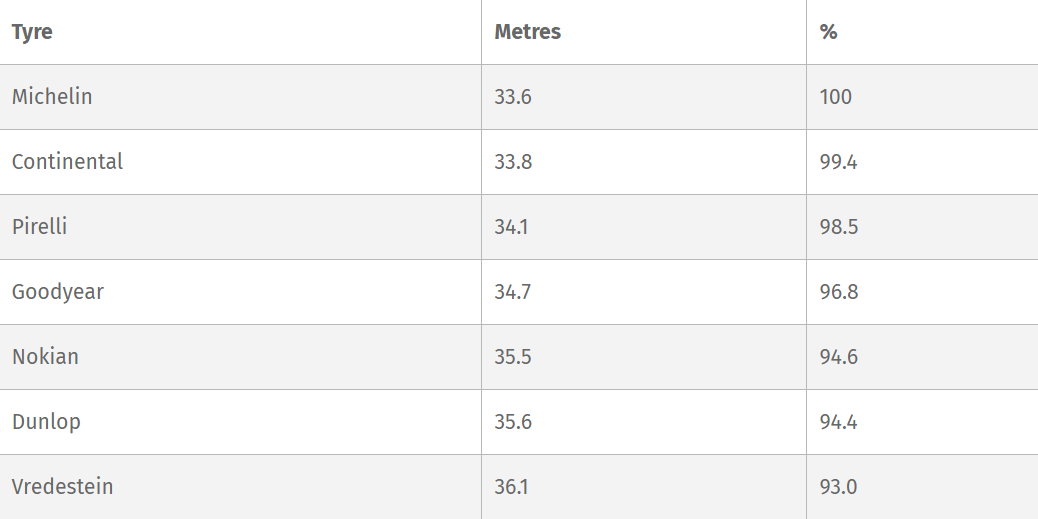Select the Michelin tyre cell
This screenshot has width=1038, height=519.
point(52,97)
